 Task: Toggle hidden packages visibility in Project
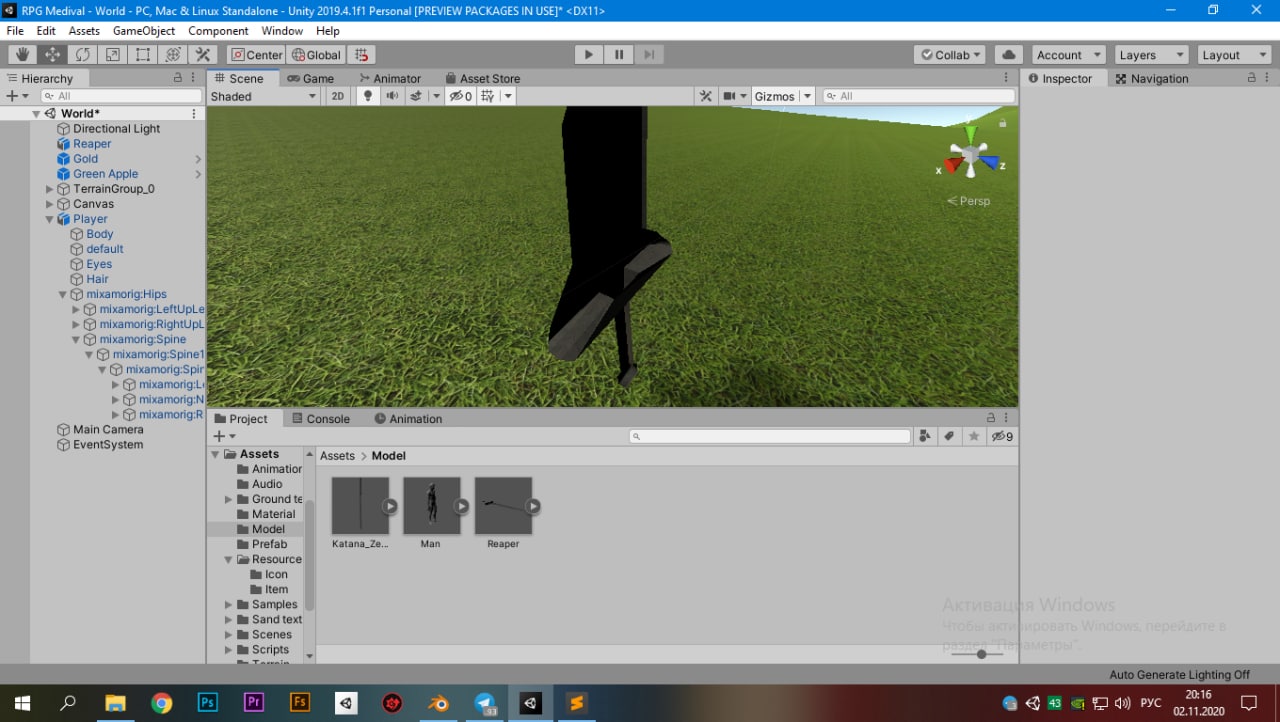pos(1002,436)
